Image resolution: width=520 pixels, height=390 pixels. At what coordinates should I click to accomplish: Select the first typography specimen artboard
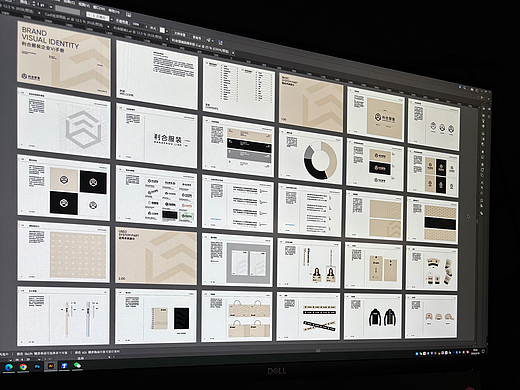pos(238,204)
